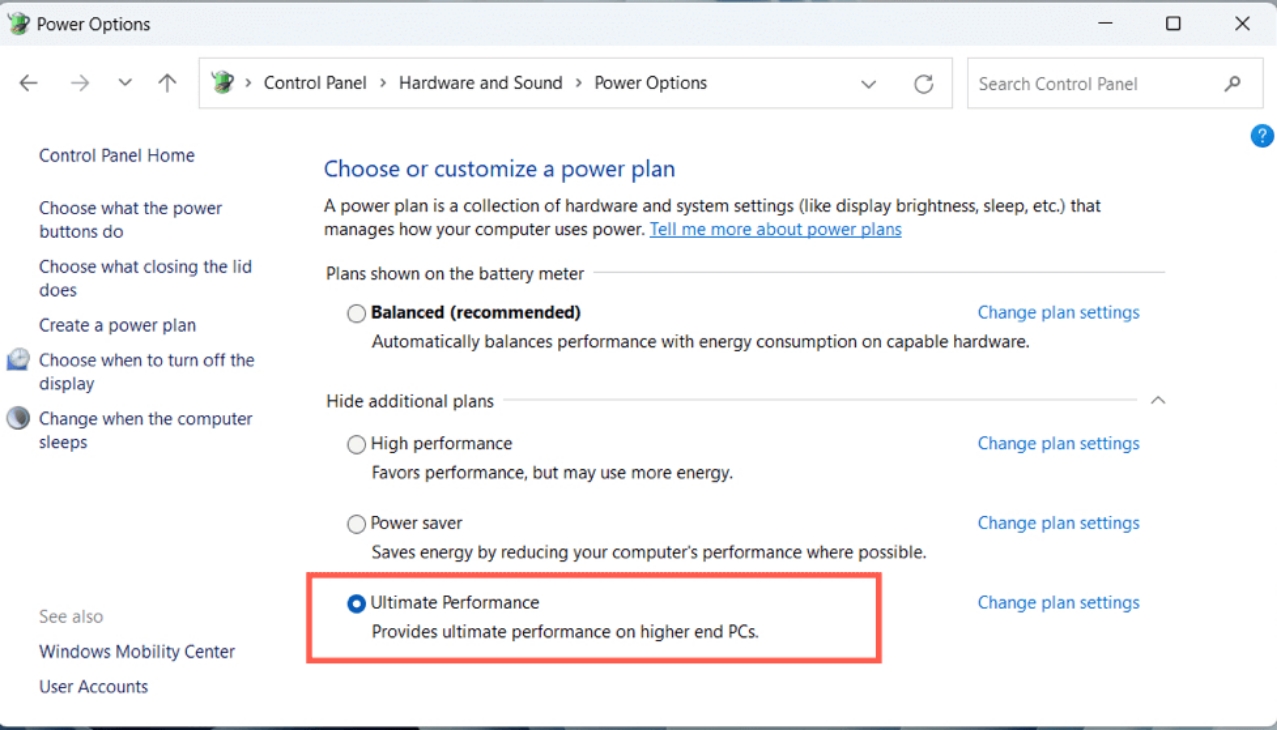Change plan settings for Ultimate Performance

pyautogui.click(x=1058, y=602)
